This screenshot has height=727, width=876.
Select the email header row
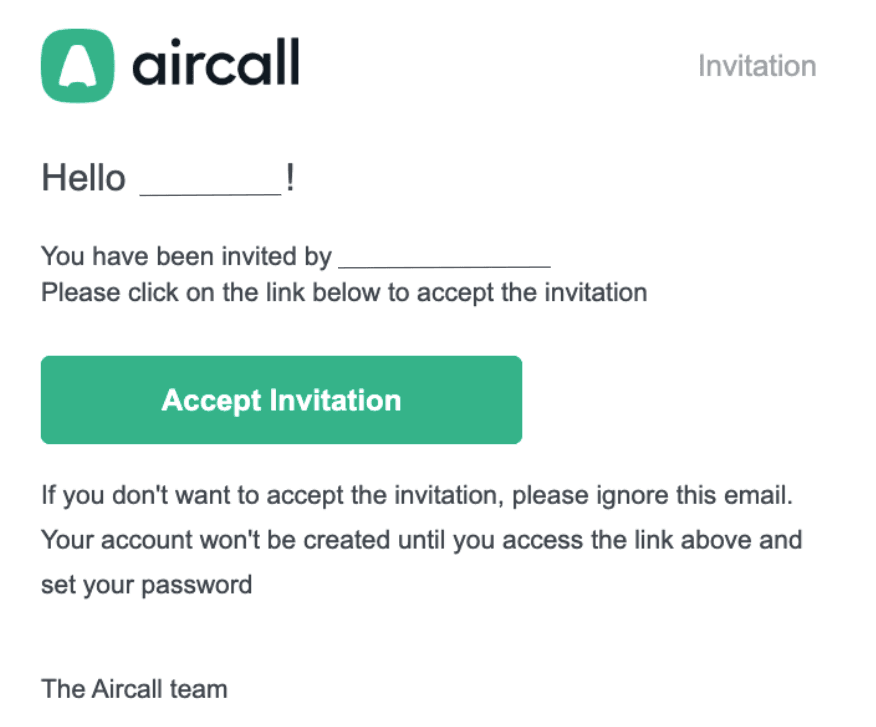[438, 65]
